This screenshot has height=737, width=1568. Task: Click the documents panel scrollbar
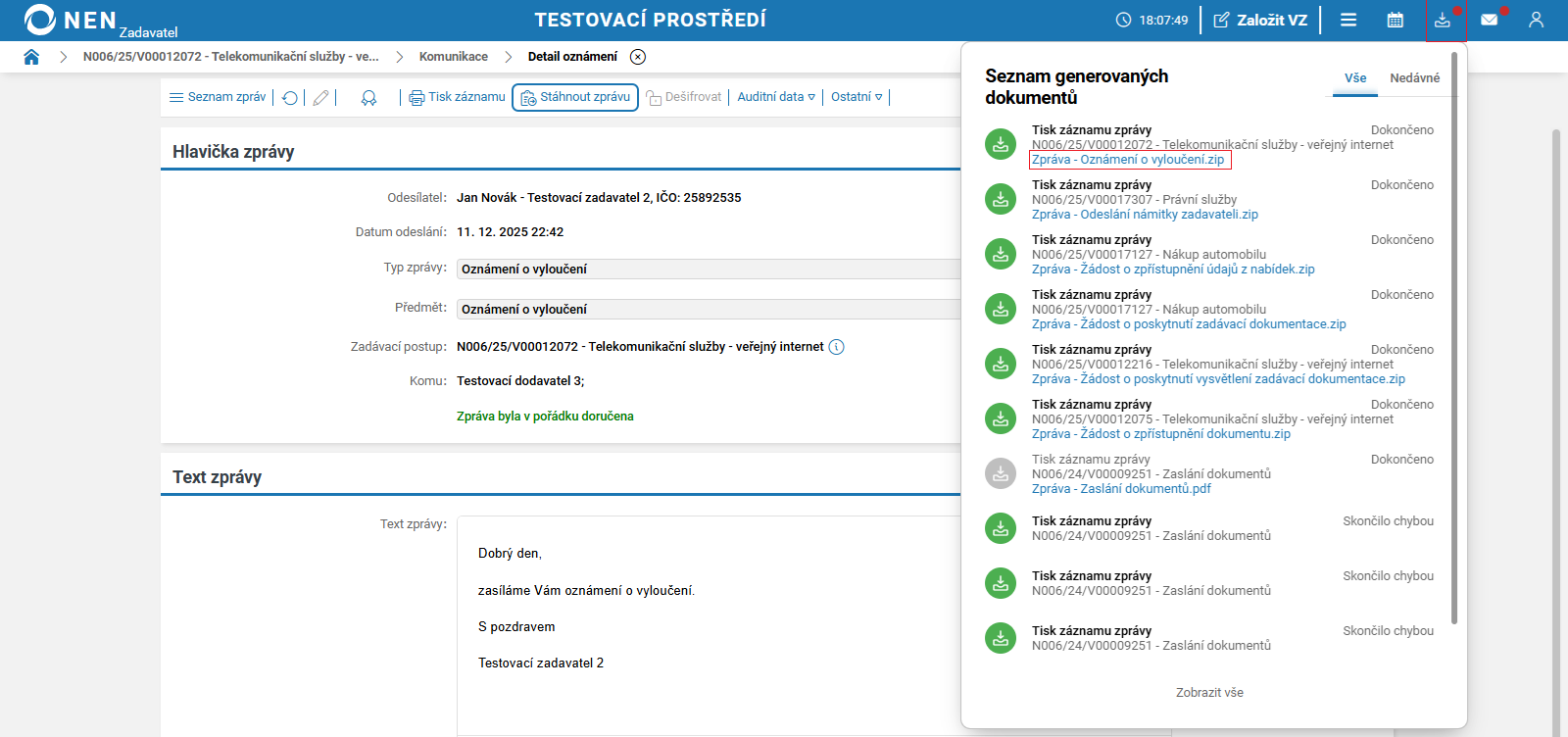coord(1454,338)
